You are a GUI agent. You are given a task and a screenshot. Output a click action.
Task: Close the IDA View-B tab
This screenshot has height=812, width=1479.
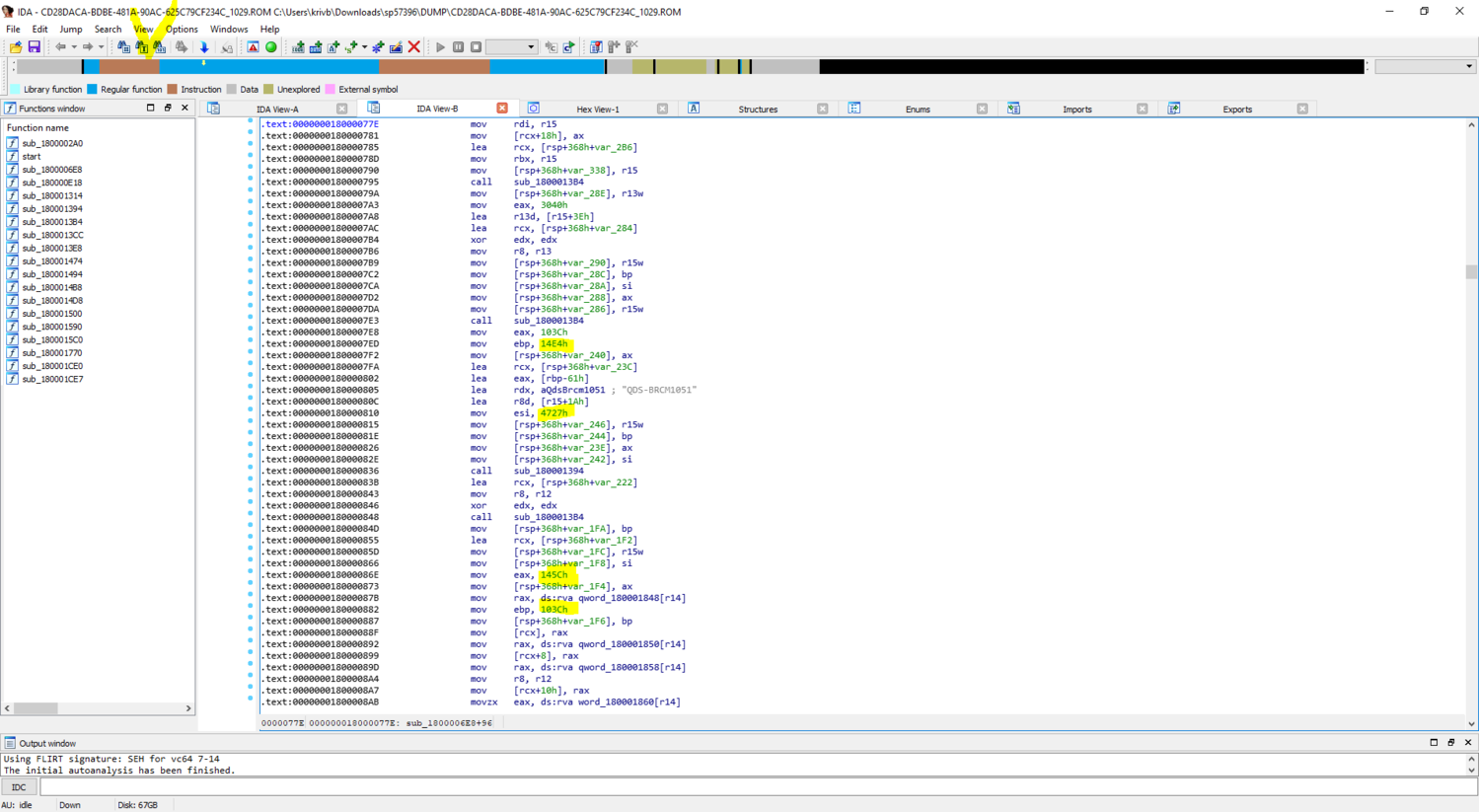tap(502, 109)
